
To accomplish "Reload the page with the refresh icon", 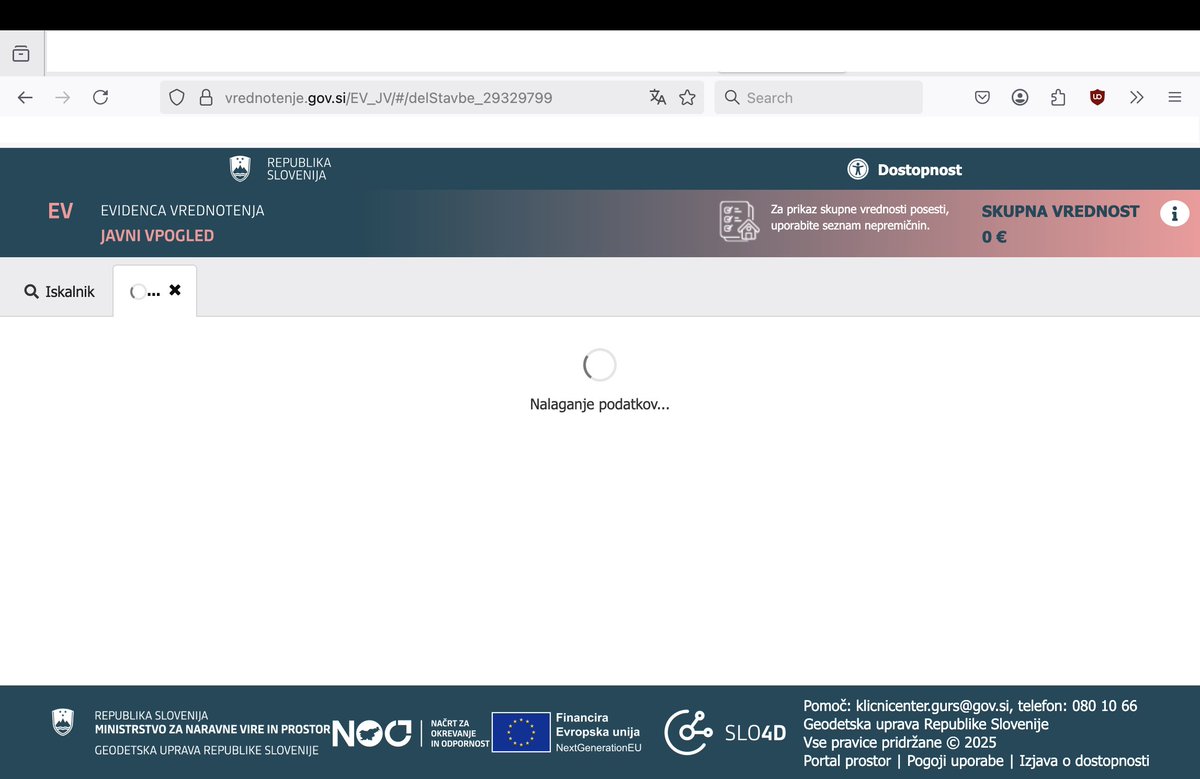I will (100, 97).
